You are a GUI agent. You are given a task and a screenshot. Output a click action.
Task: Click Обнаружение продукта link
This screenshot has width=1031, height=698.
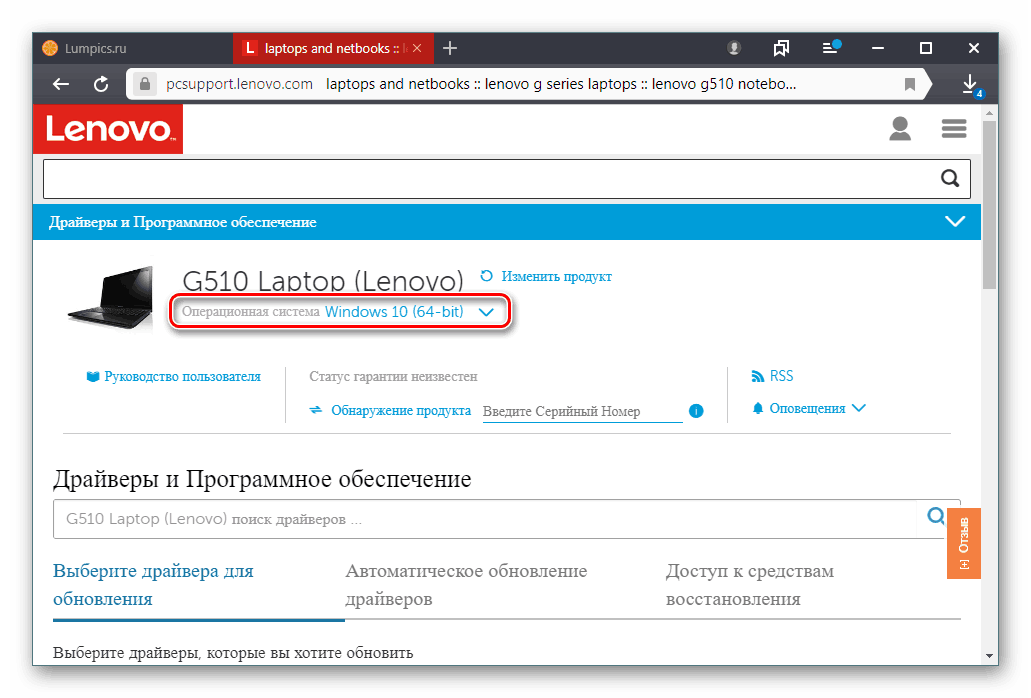400,411
